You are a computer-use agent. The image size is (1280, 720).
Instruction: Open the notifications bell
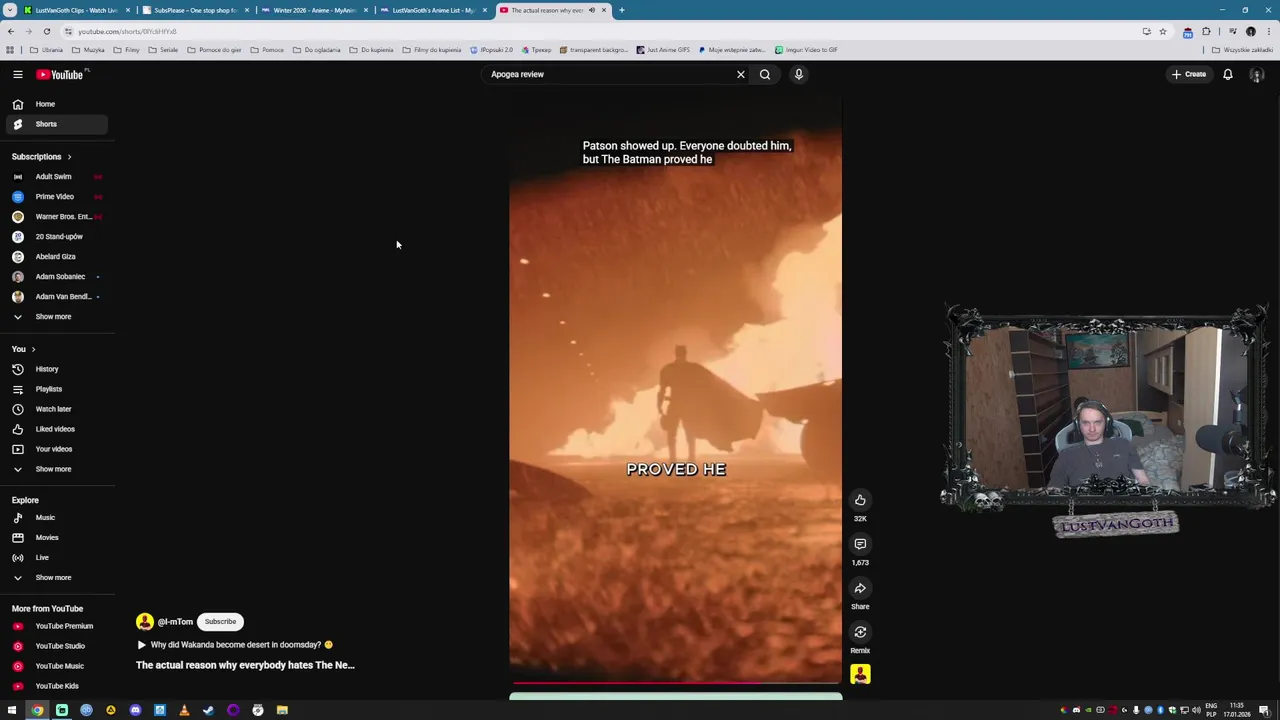[1228, 74]
